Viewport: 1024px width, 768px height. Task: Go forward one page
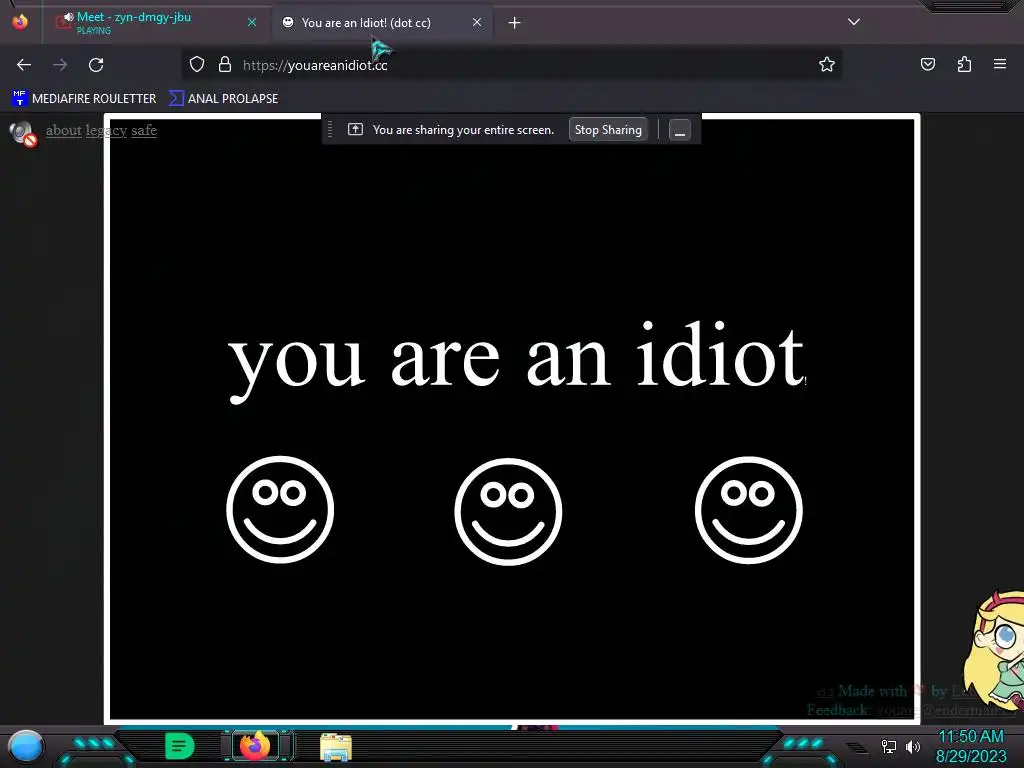(60, 65)
